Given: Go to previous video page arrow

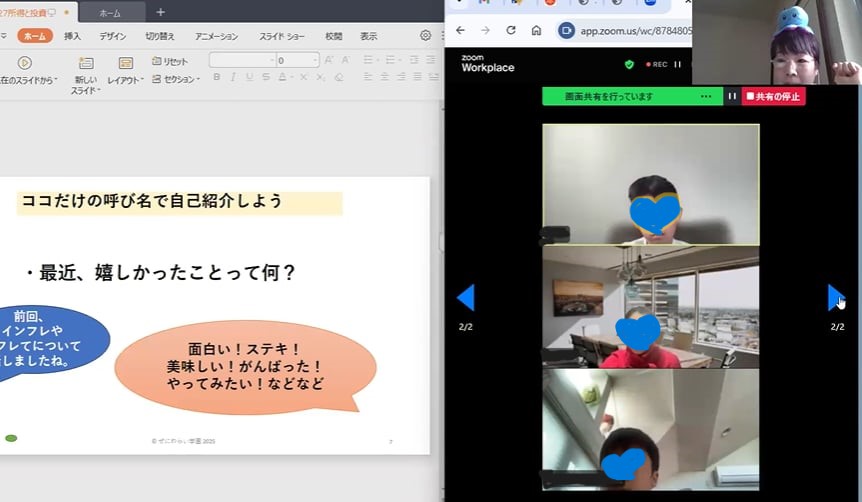Looking at the screenshot, I should [465, 297].
